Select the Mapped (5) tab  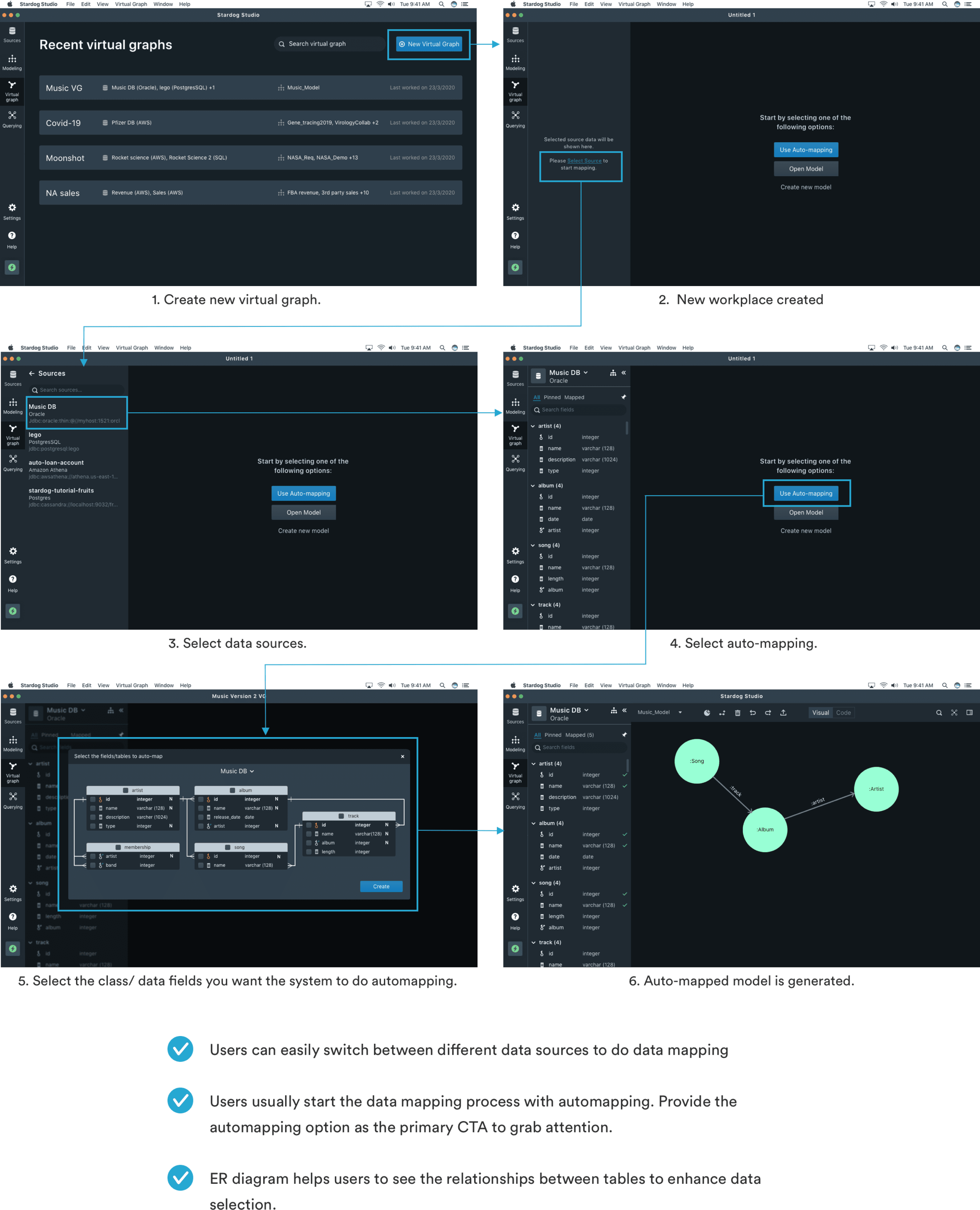click(579, 735)
